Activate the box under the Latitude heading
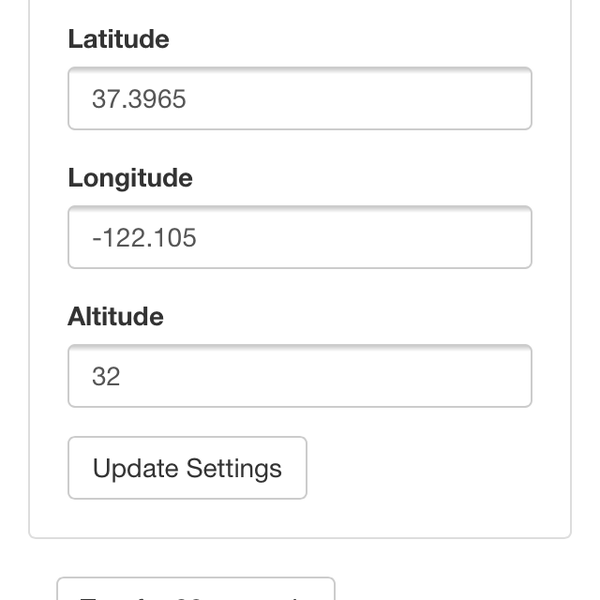 click(x=299, y=98)
